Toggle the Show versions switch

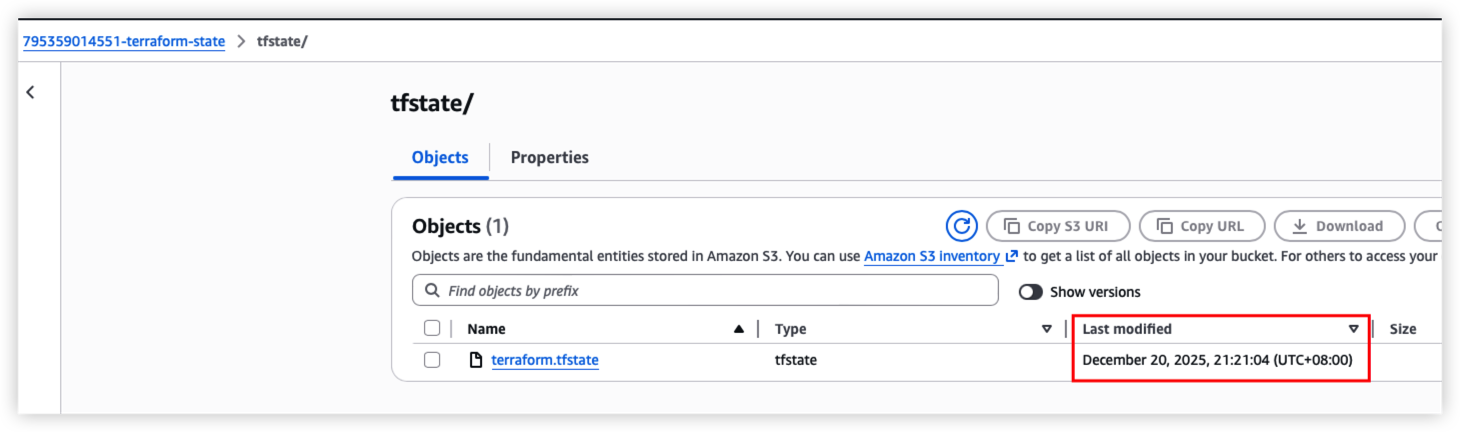(1030, 292)
